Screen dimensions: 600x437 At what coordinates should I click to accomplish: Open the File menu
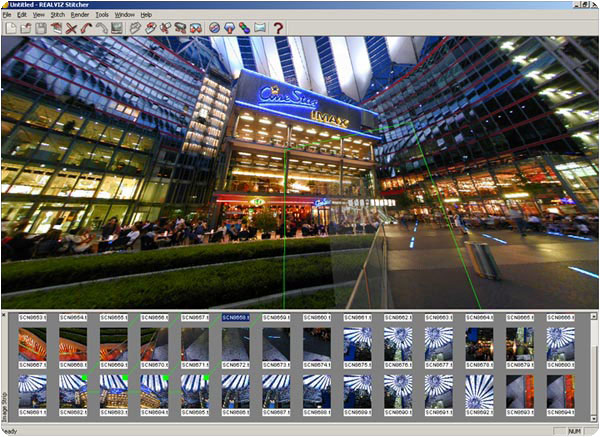[7, 15]
